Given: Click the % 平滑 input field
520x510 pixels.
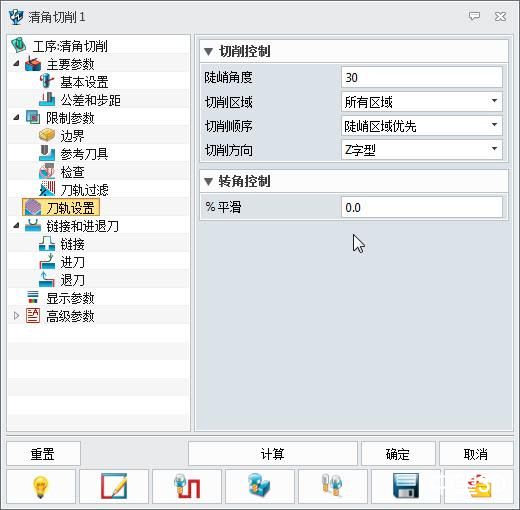Looking at the screenshot, I should pos(422,207).
